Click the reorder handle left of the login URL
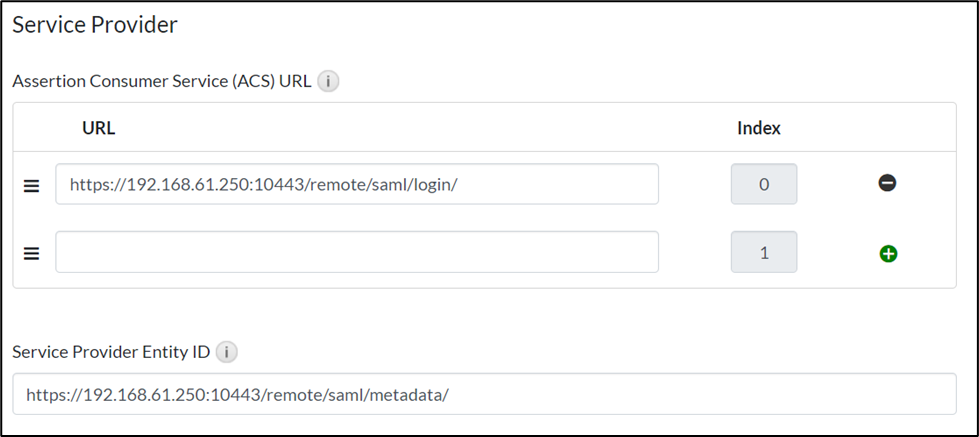The width and height of the screenshot is (979, 437). pyautogui.click(x=32, y=185)
